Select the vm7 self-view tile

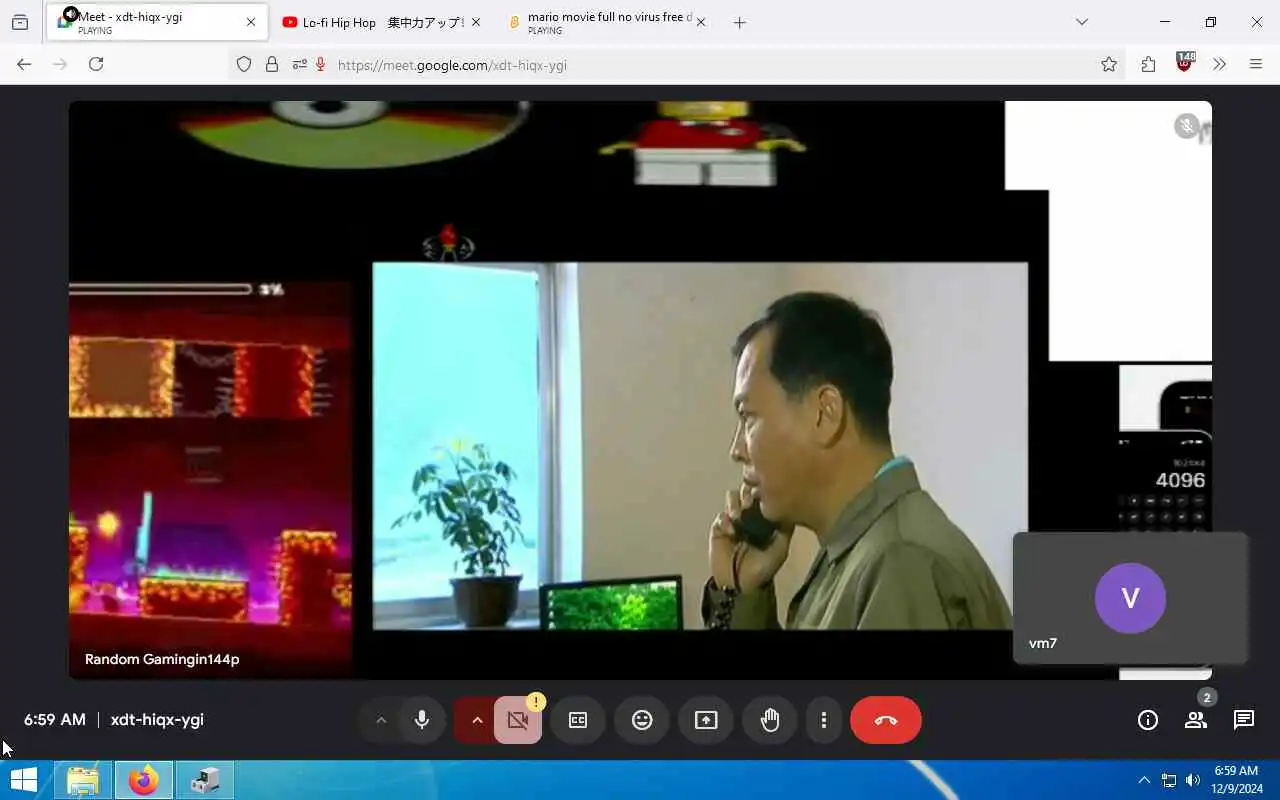pos(1130,598)
